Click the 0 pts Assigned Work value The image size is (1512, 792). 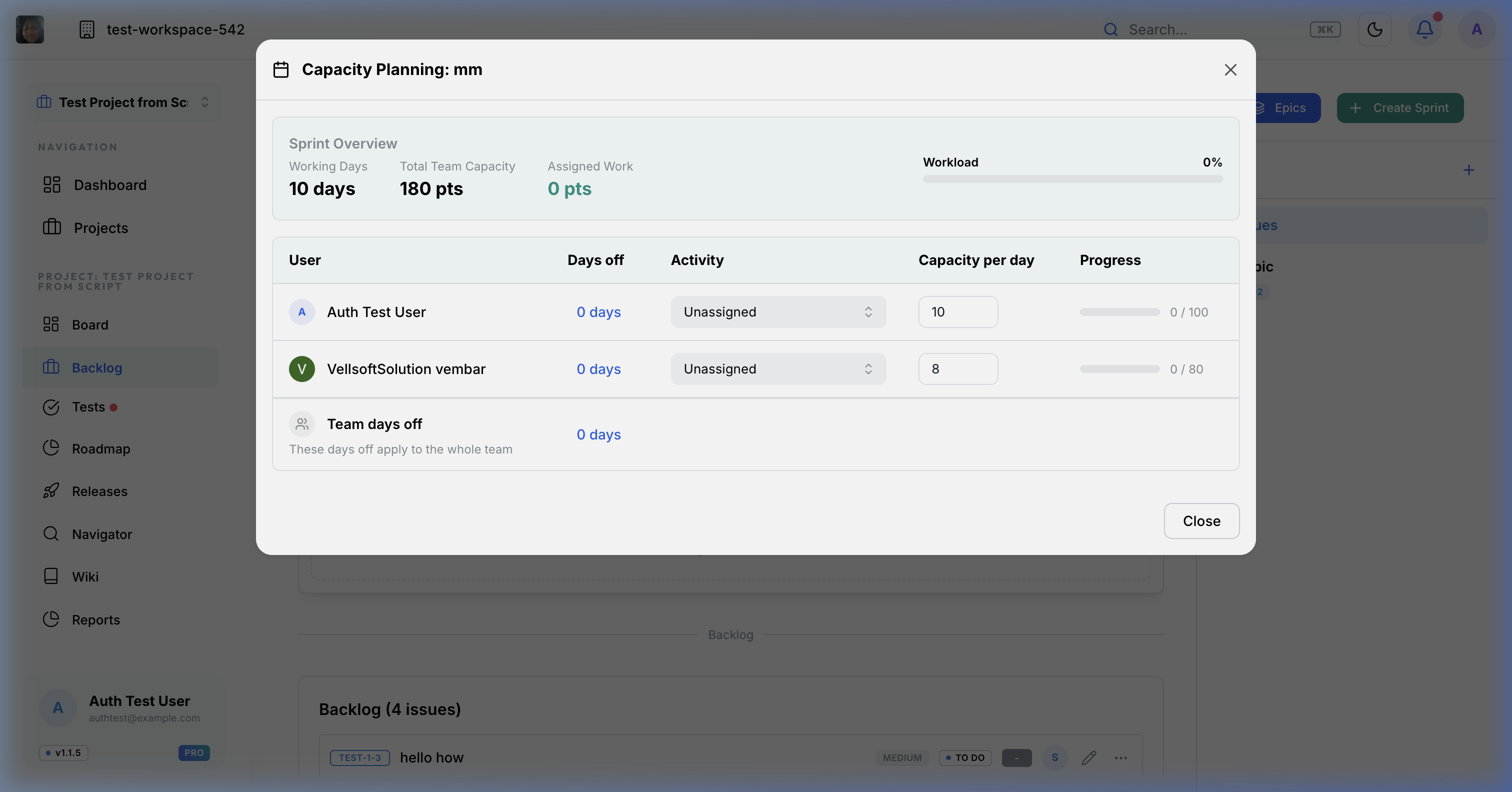(x=569, y=188)
